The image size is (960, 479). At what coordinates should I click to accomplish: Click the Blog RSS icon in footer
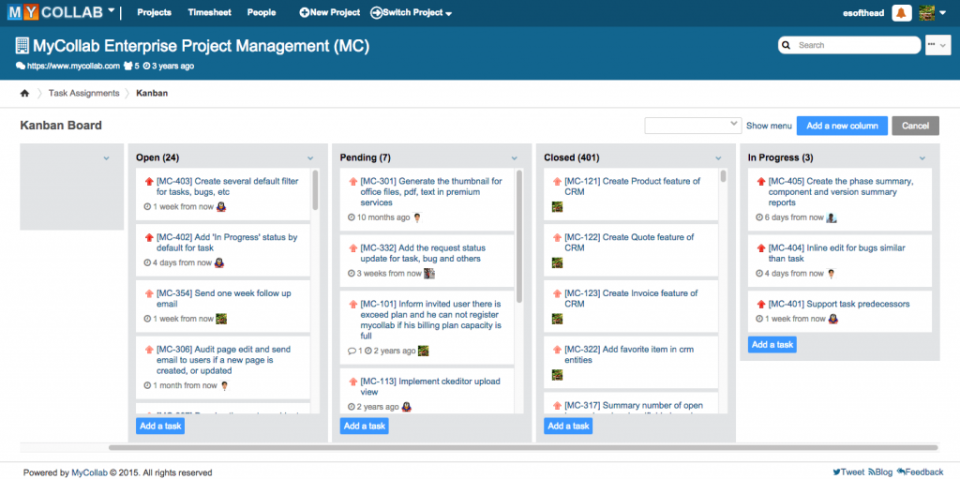(872, 472)
